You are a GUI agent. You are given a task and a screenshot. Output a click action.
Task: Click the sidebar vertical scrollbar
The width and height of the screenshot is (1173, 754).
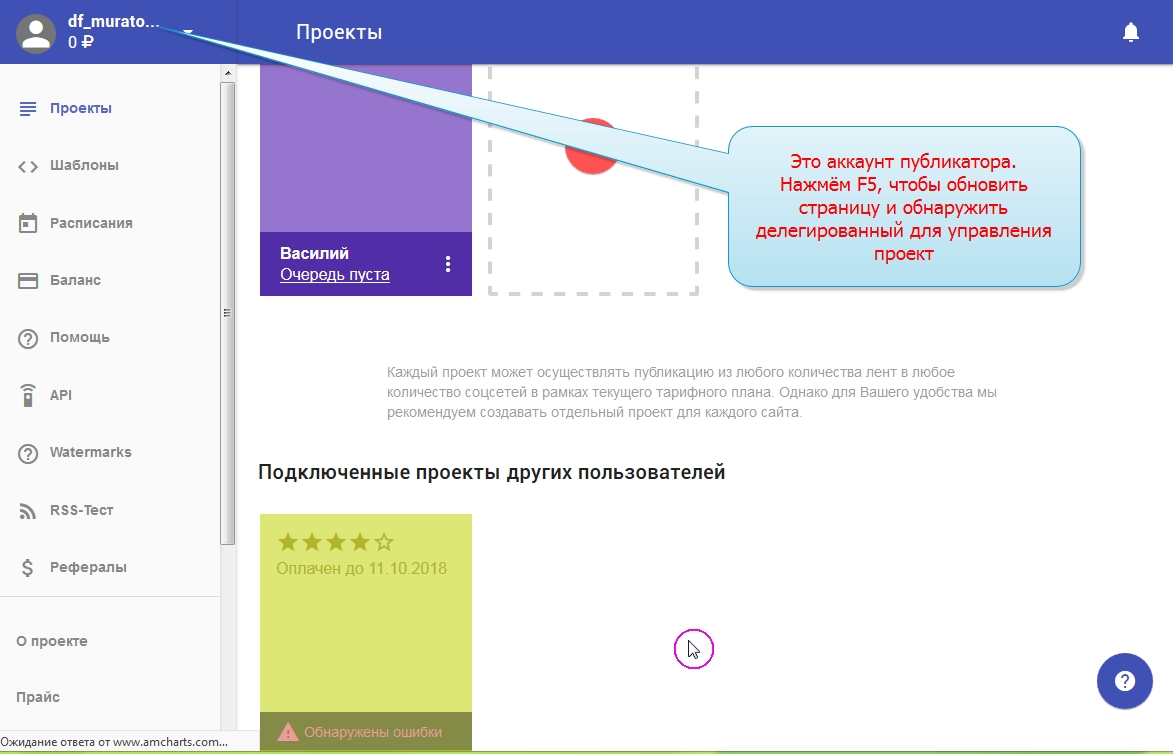(x=227, y=312)
